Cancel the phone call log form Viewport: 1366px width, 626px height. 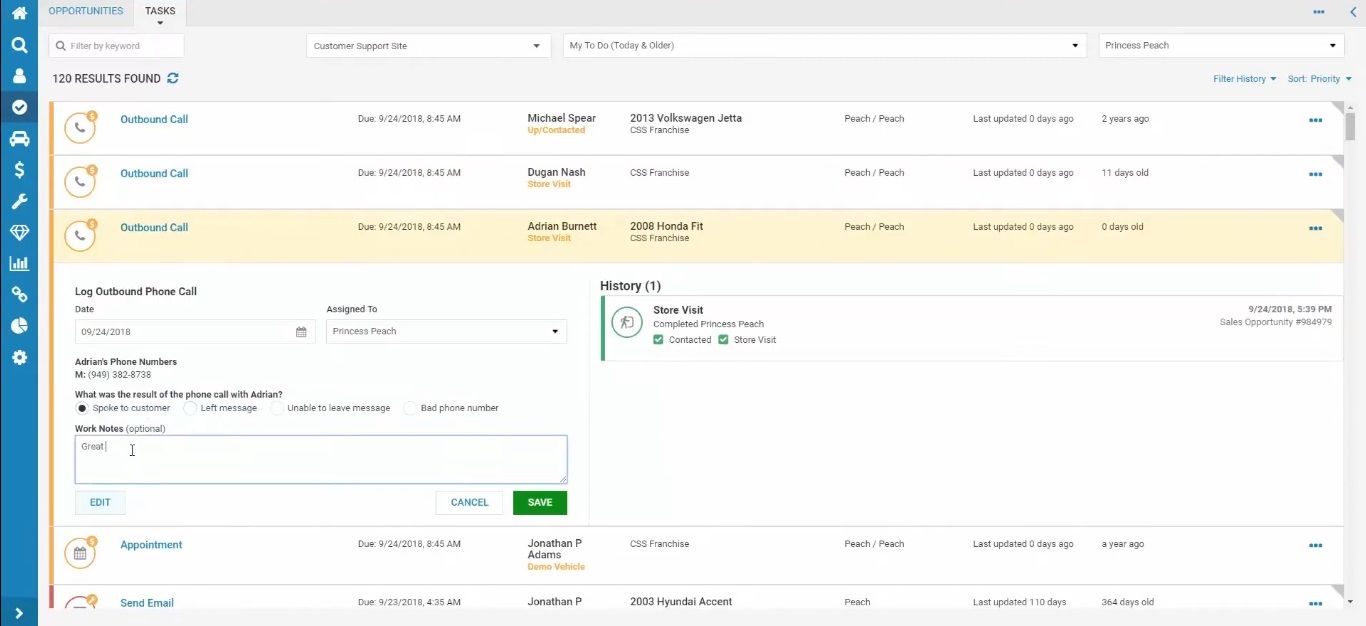(469, 503)
